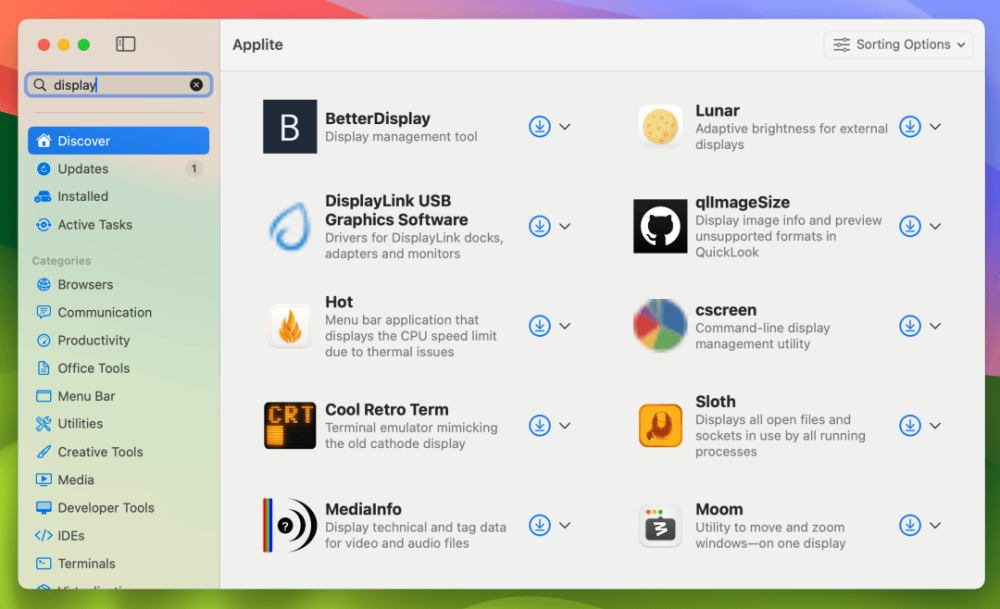The image size is (1000, 609).
Task: Click the Categories section header
Action: click(x=61, y=261)
